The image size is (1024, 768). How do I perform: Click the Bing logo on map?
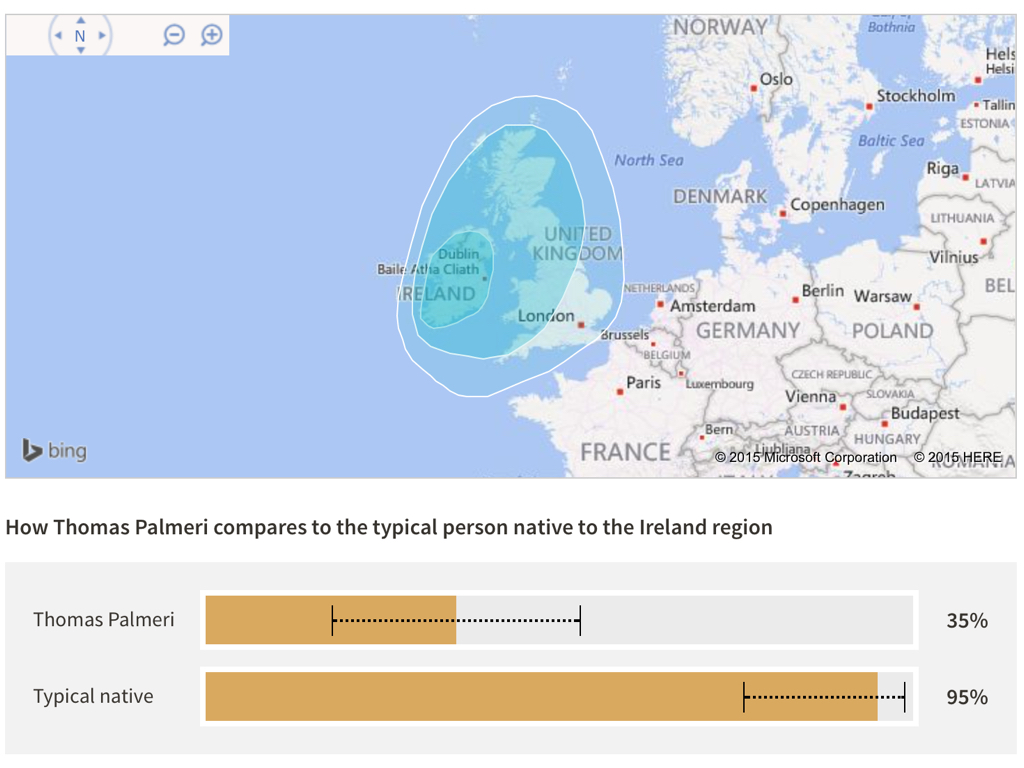(55, 451)
